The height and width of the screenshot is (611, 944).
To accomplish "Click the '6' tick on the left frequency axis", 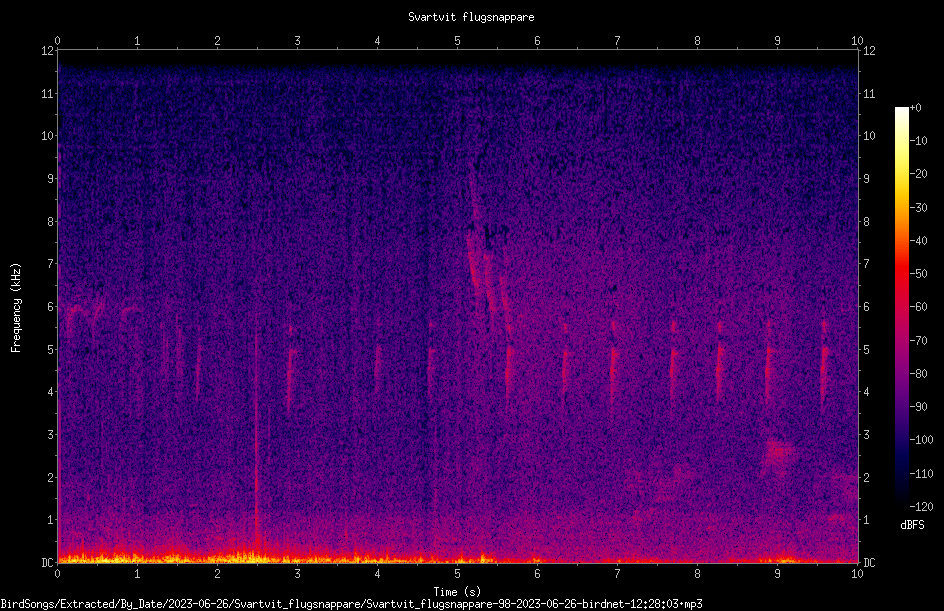I will [51, 306].
